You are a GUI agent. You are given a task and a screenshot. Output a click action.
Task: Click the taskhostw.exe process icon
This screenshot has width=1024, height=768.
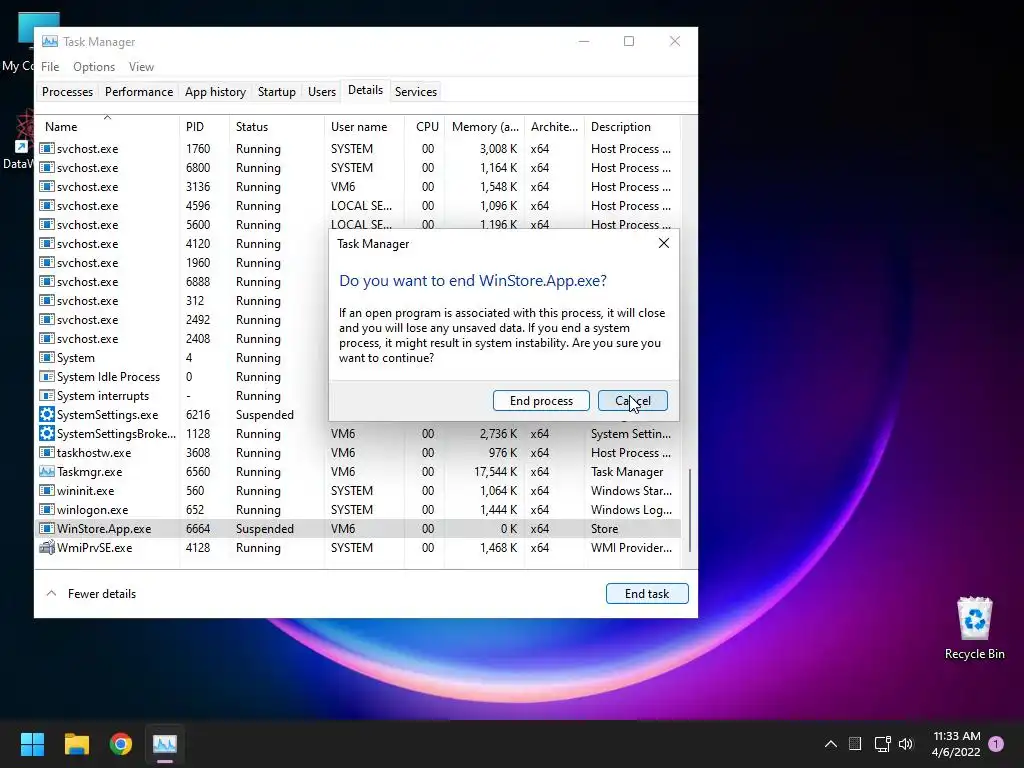pos(46,453)
